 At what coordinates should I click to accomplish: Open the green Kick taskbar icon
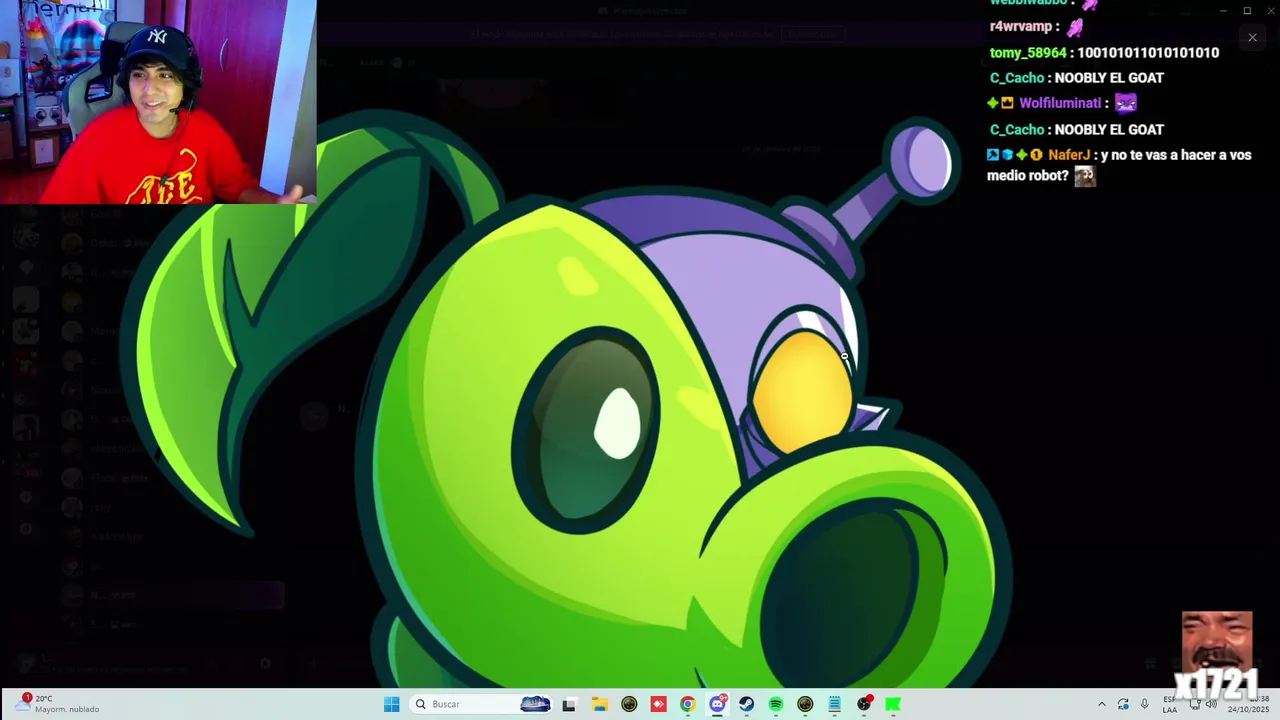(x=893, y=704)
